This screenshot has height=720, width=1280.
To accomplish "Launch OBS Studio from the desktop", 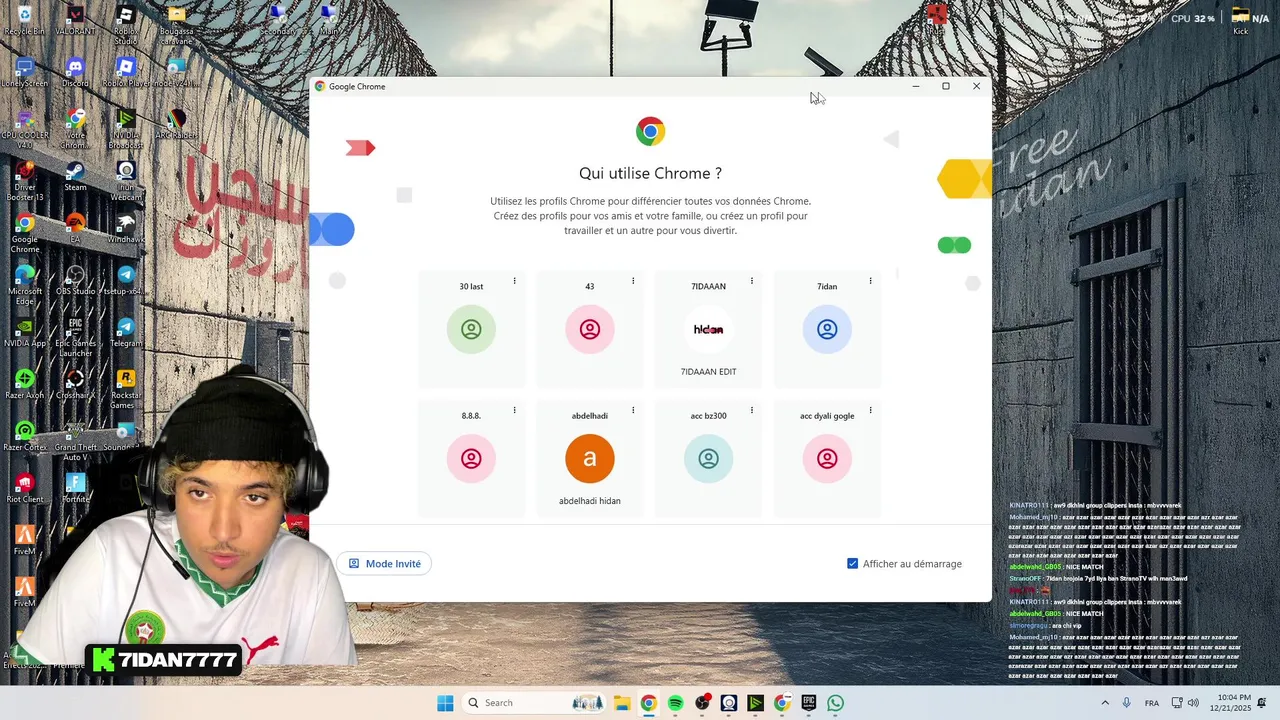I will point(75,280).
